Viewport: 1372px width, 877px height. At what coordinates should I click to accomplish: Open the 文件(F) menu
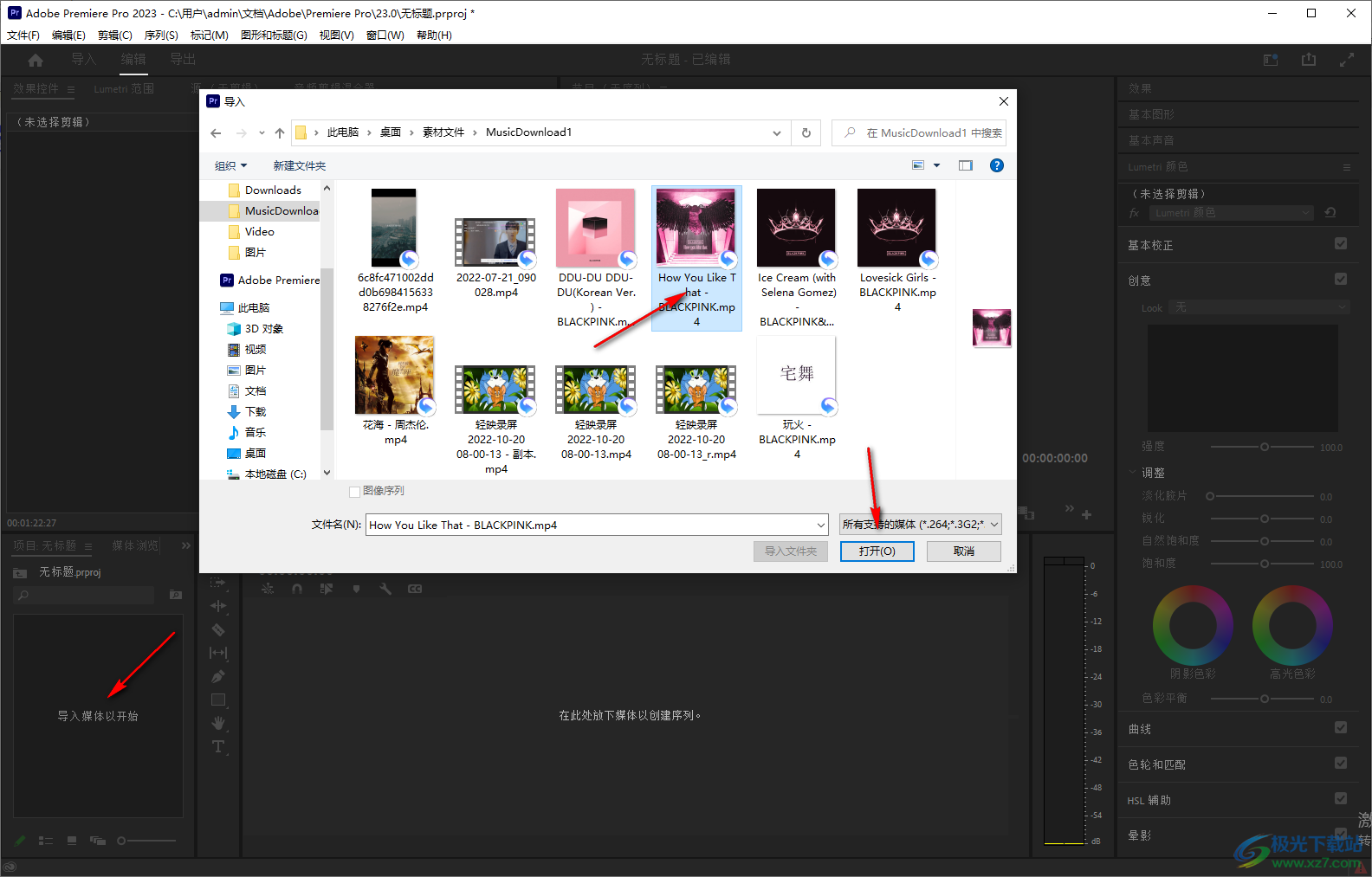point(23,35)
